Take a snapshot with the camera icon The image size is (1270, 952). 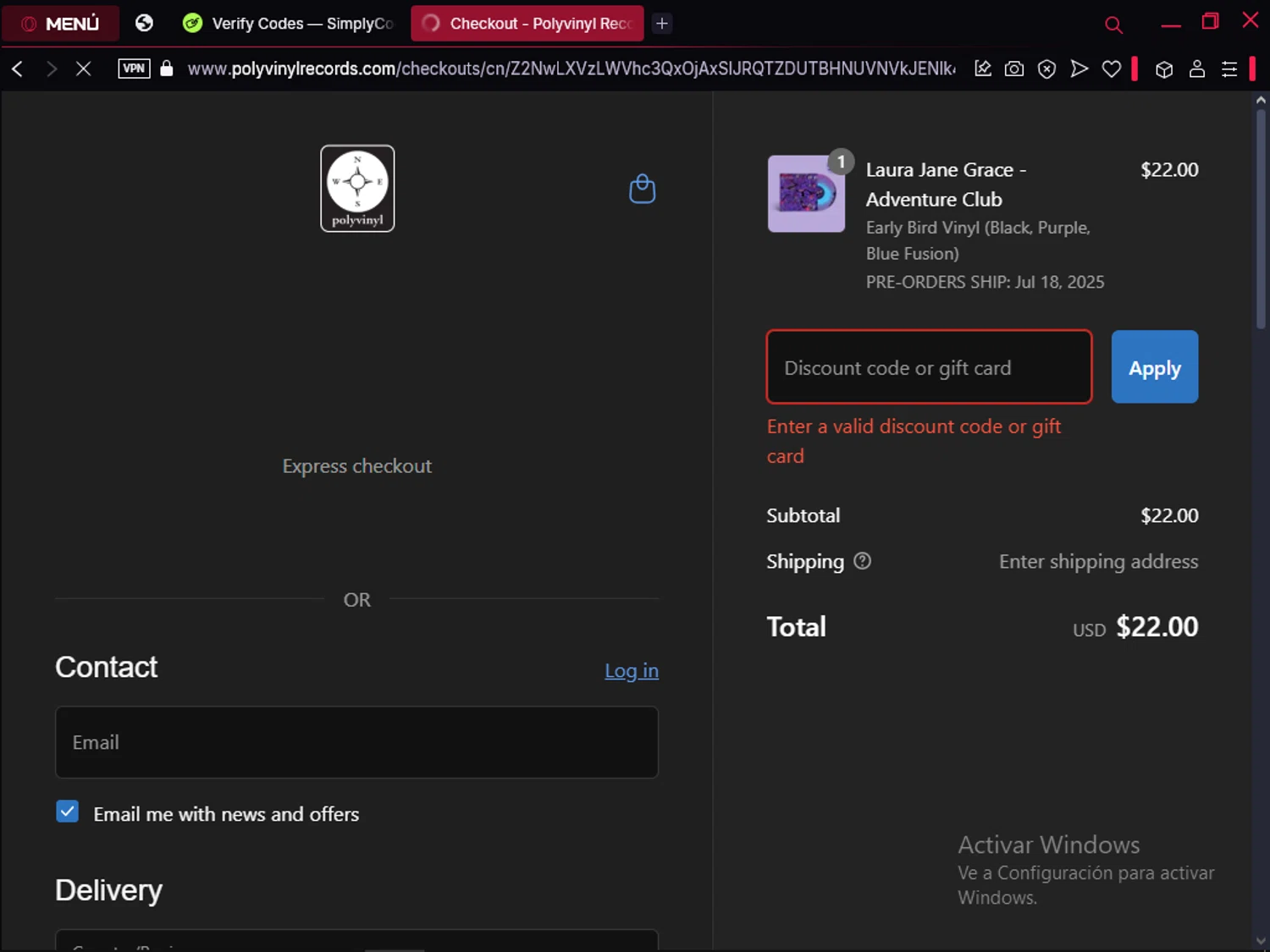1014,69
